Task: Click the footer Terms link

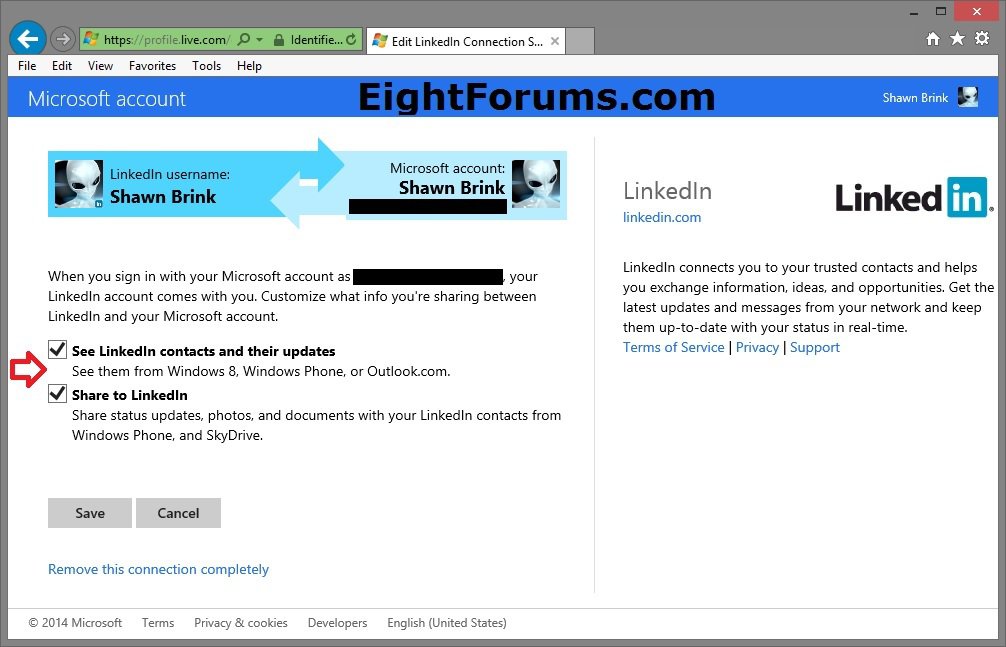Action: 158,623
